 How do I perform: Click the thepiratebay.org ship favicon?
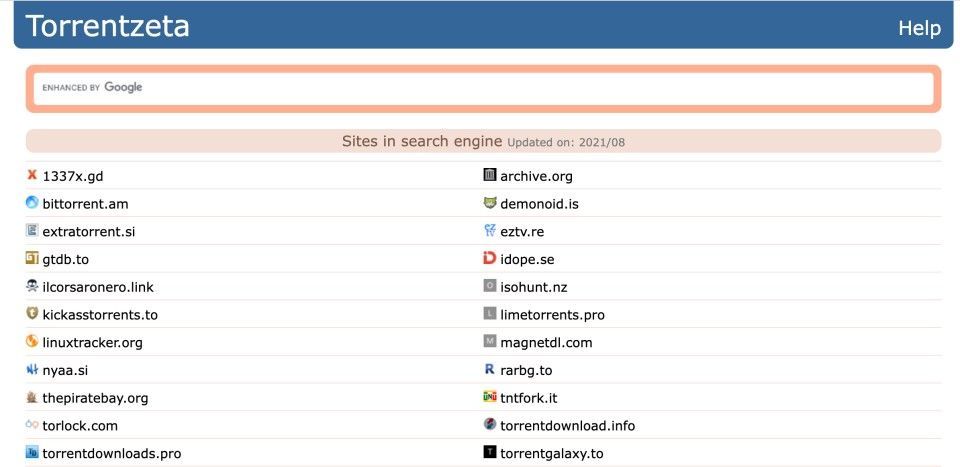(32, 397)
